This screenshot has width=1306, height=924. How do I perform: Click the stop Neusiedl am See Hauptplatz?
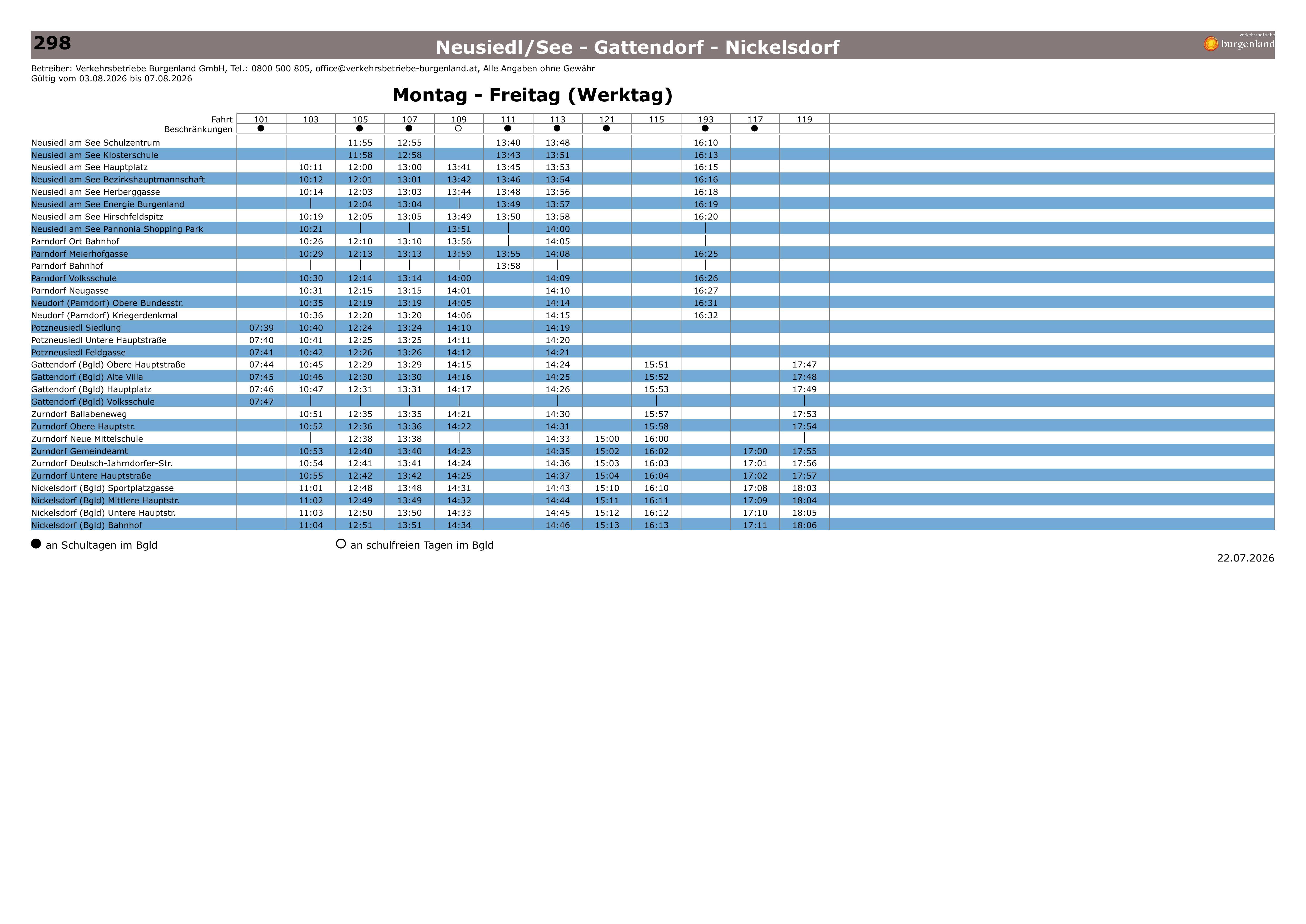tap(89, 167)
